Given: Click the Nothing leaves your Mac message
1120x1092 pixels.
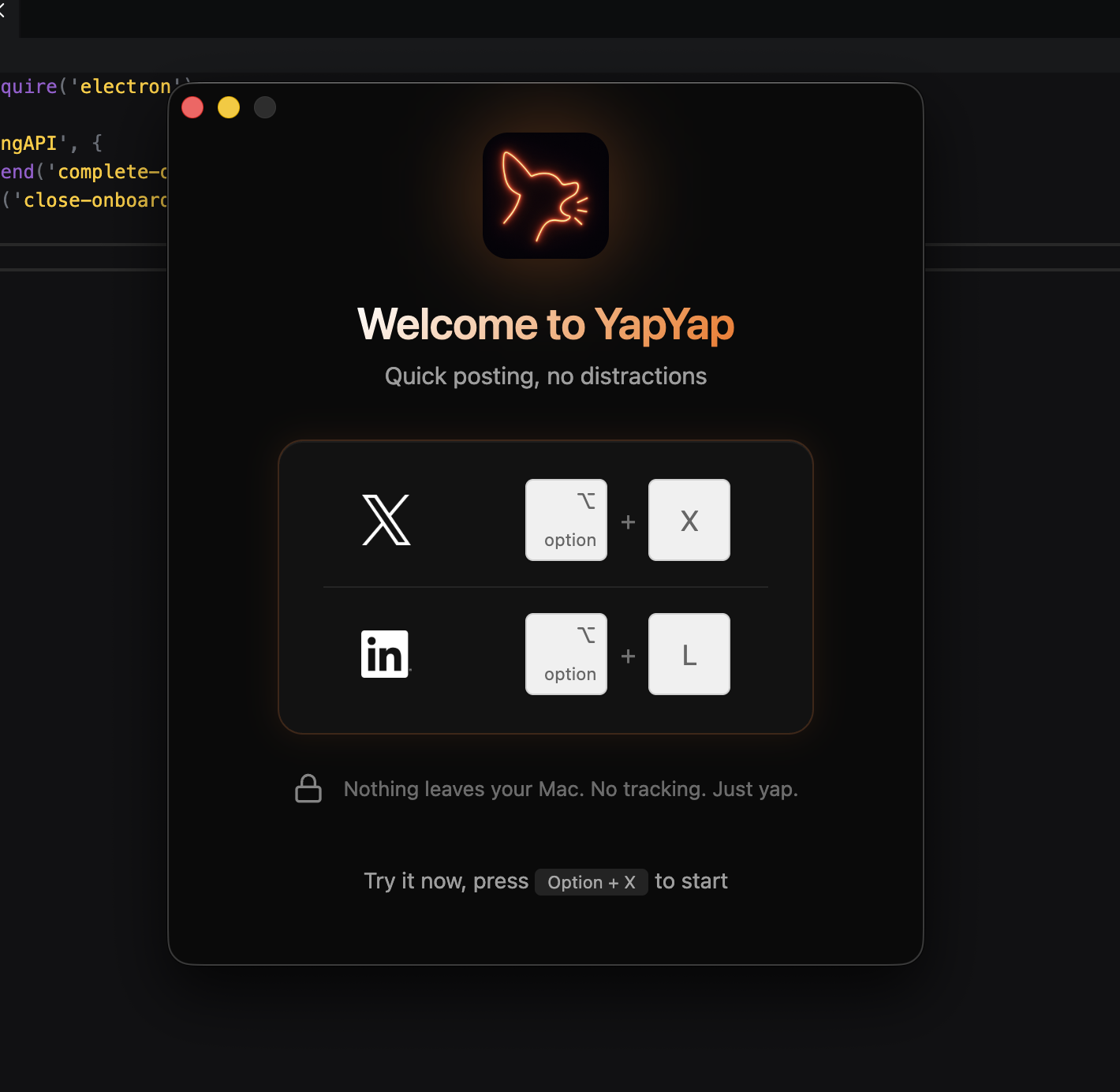Looking at the screenshot, I should pos(570,788).
